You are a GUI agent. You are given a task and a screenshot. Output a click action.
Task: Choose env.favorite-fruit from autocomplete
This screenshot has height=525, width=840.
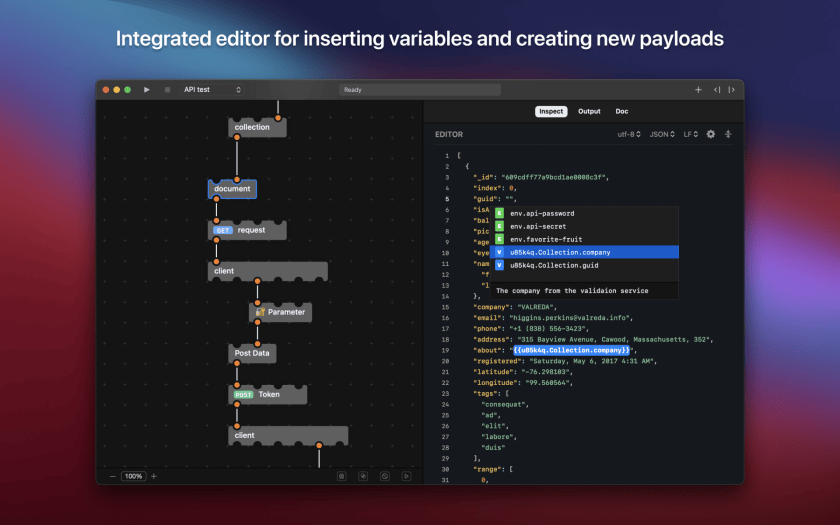[584, 239]
